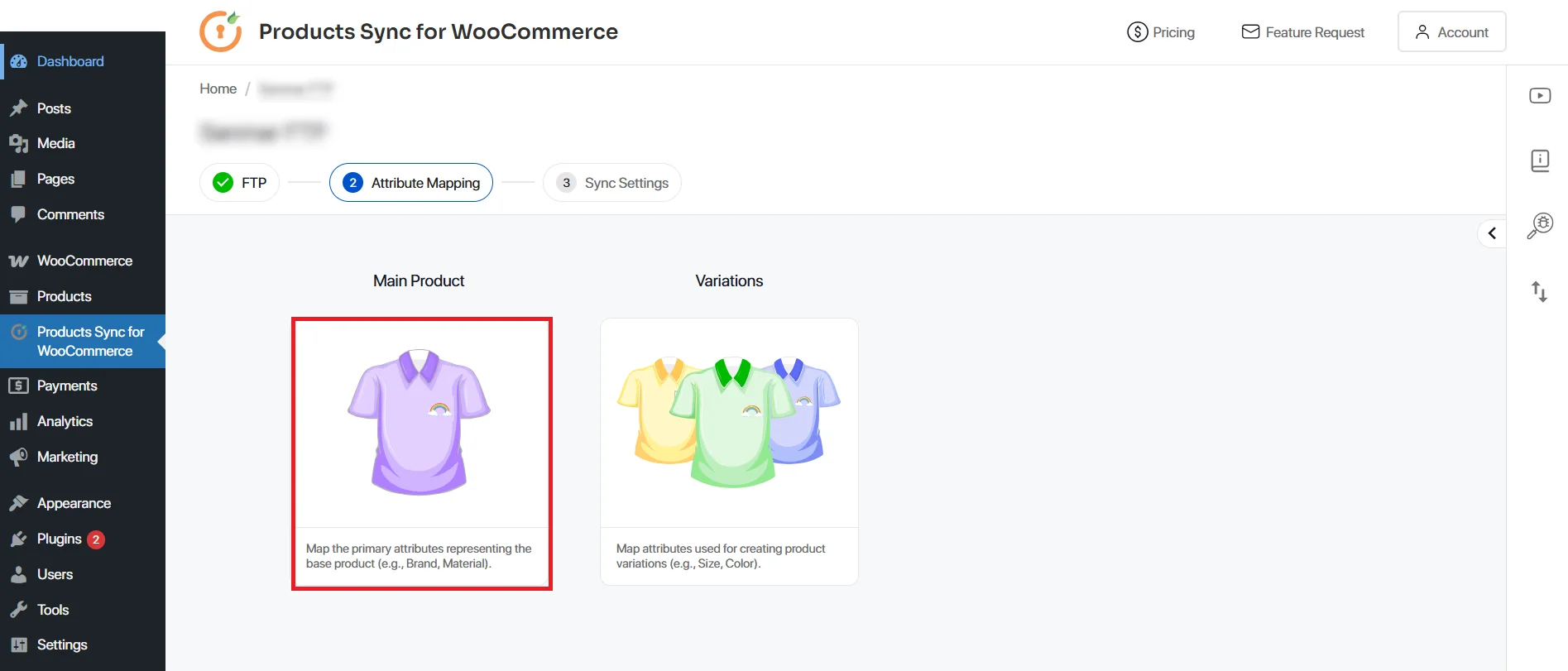Click the 'Main Product' heading text
1568x671 pixels.
(419, 280)
